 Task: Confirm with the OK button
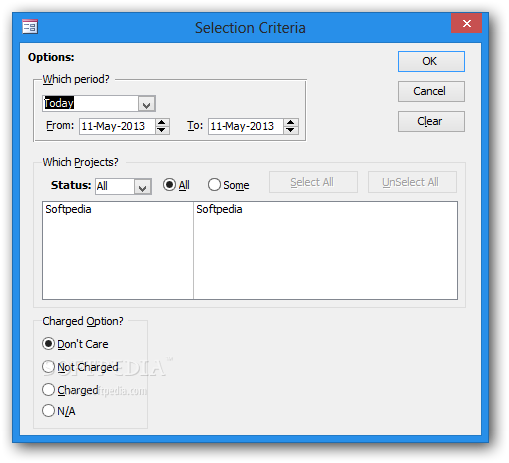431,61
